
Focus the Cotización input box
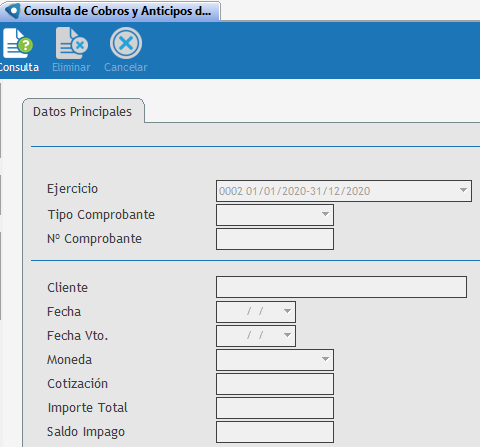click(275, 384)
